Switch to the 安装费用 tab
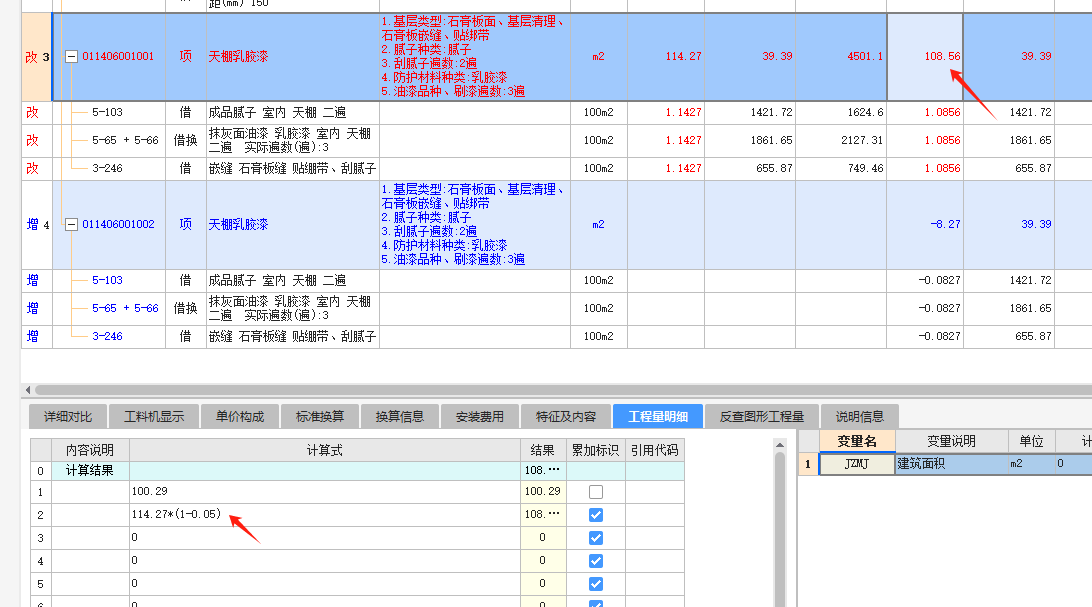The width and height of the screenshot is (1092, 607). click(480, 416)
